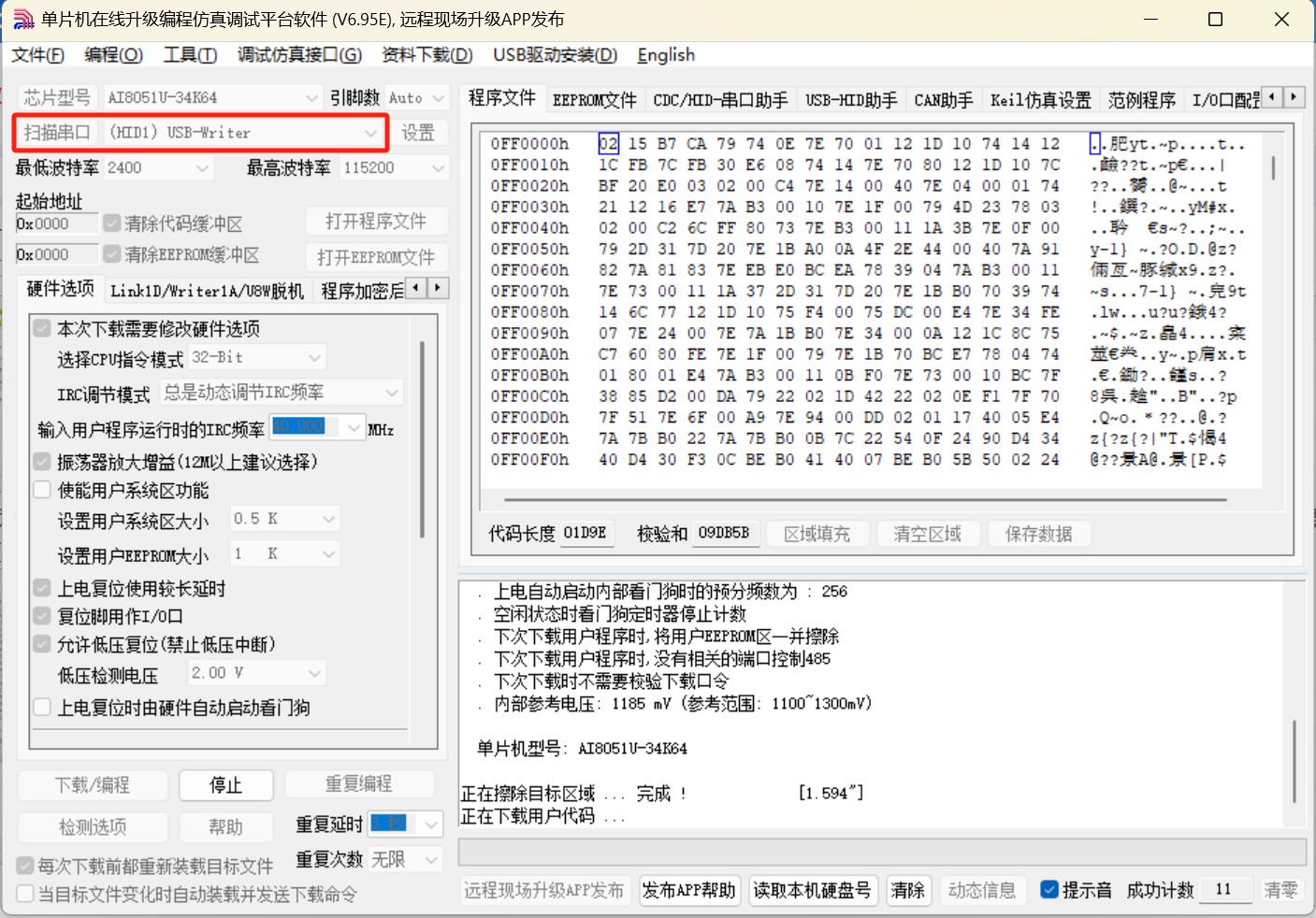
Task: Open the CDC/HID-串口助手 tab
Action: 720,99
